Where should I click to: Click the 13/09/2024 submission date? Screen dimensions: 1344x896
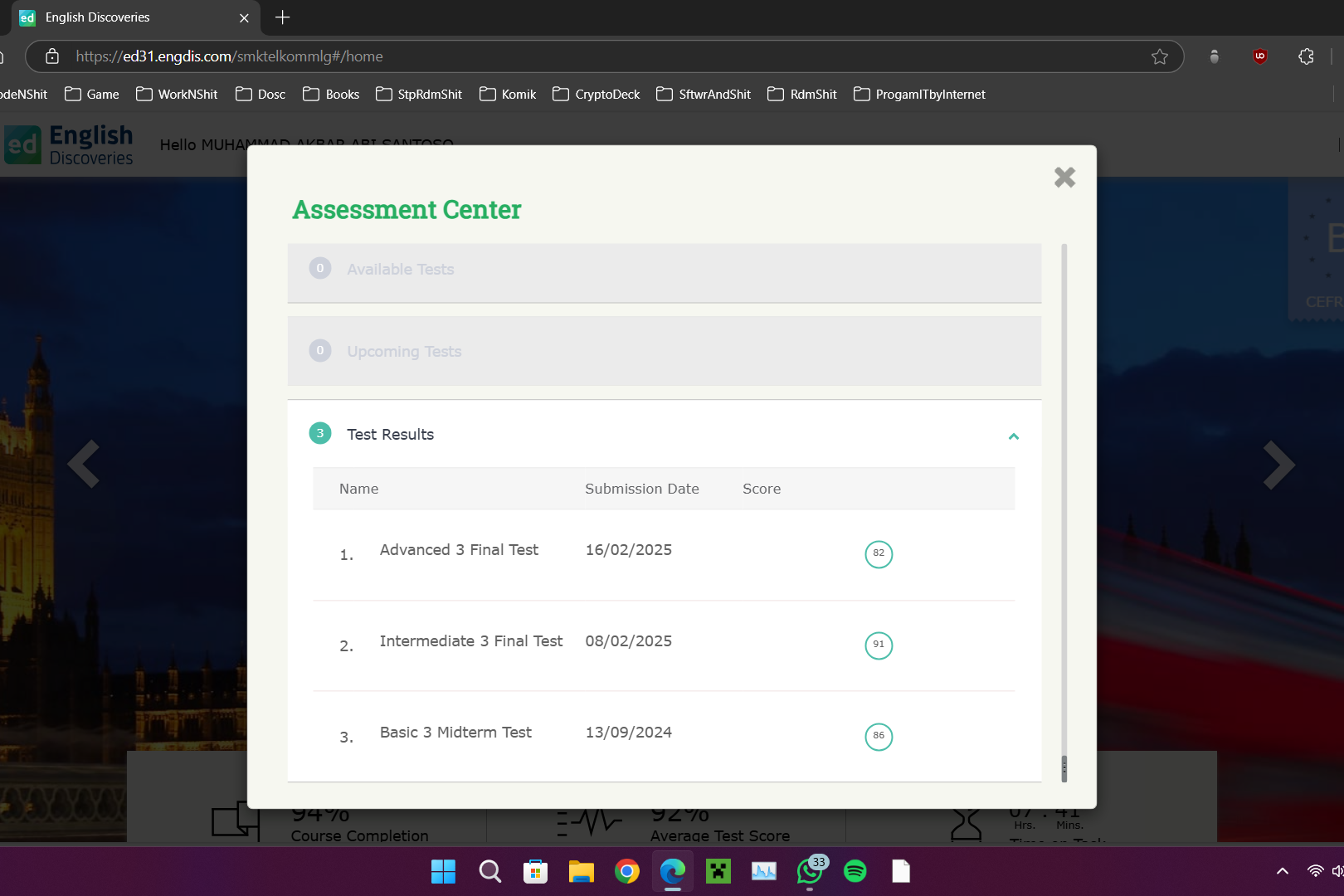(x=629, y=733)
